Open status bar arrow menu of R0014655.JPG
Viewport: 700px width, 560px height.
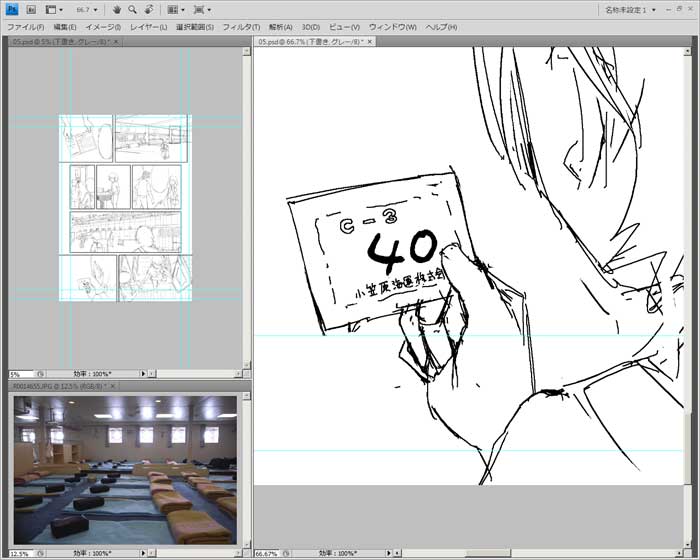(144, 553)
